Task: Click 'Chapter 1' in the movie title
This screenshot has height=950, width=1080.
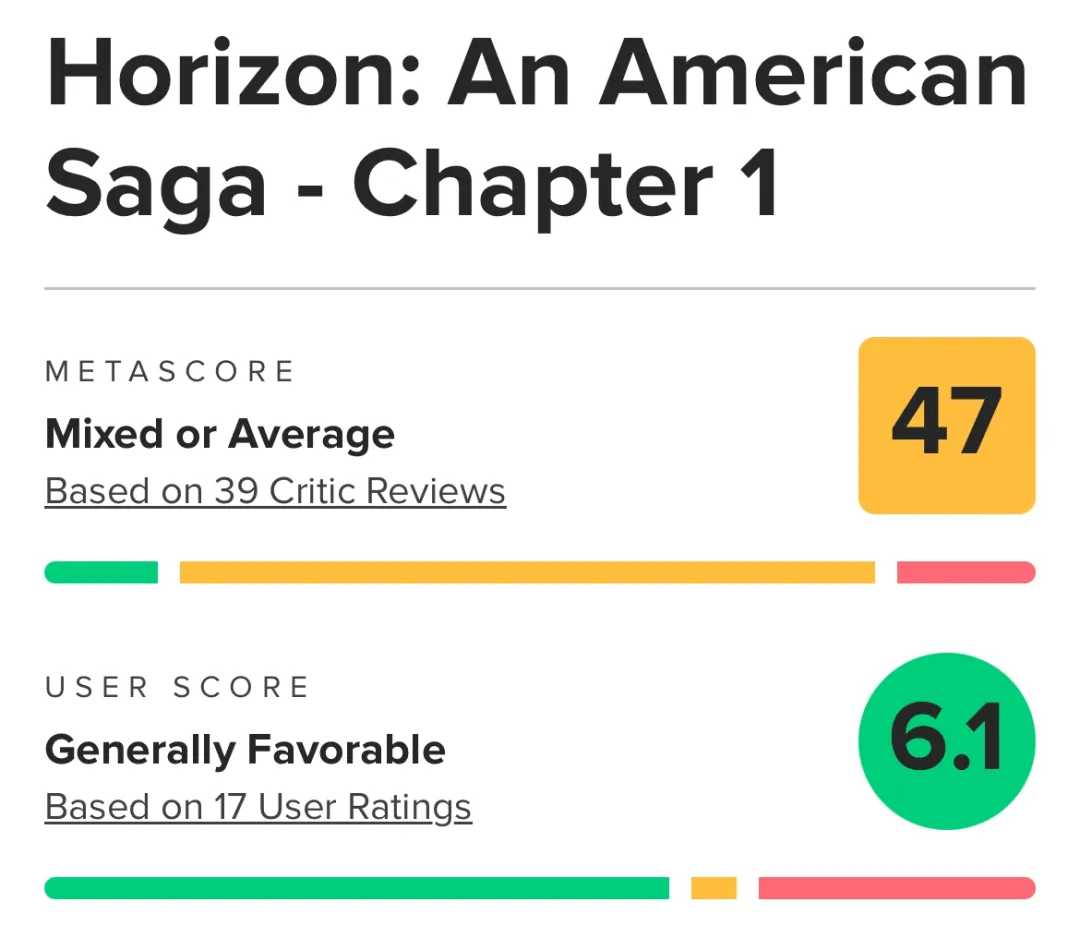Action: click(565, 186)
